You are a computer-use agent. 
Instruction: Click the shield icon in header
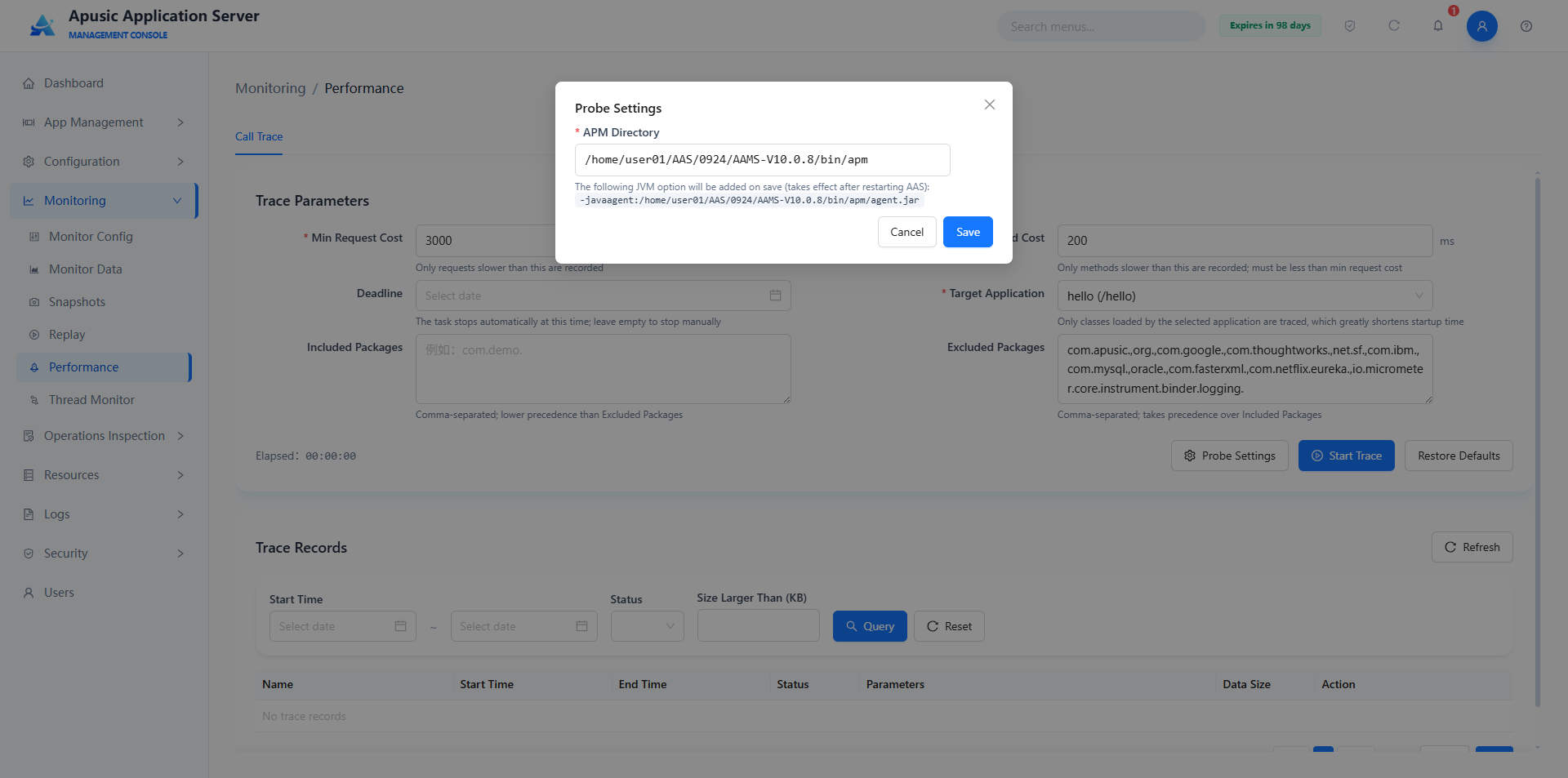click(x=1350, y=26)
